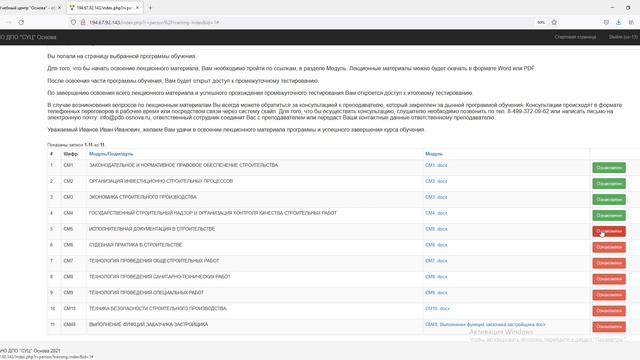Click the 'Выйти' logout link in the navbar
640x360 pixels.
(623, 37)
